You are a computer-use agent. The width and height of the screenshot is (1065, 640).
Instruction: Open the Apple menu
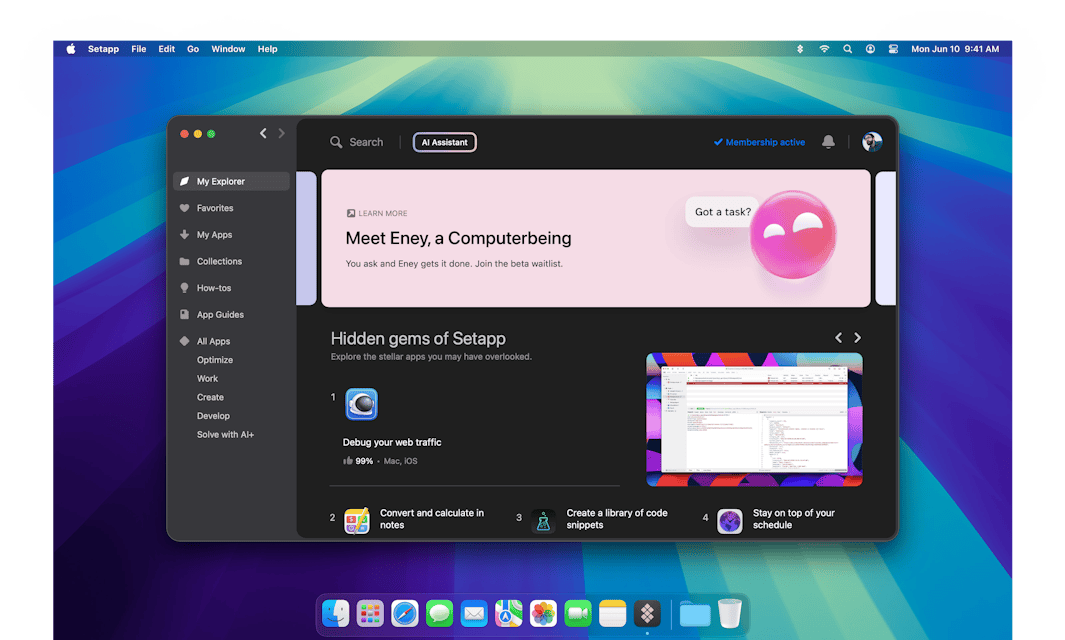coord(71,49)
